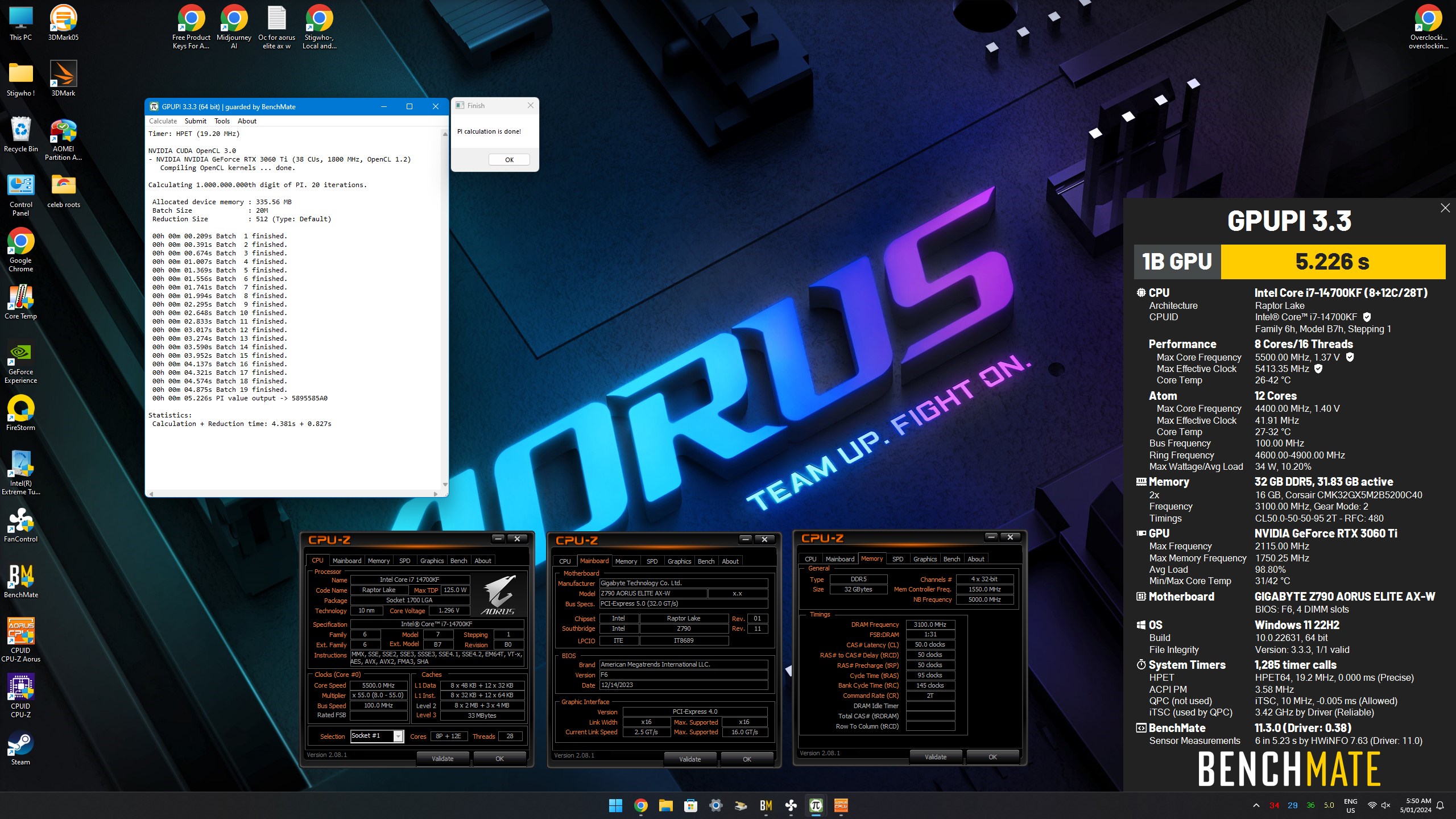Close the BenchMate result overlay
This screenshot has height=819, width=1456.
(x=1445, y=208)
